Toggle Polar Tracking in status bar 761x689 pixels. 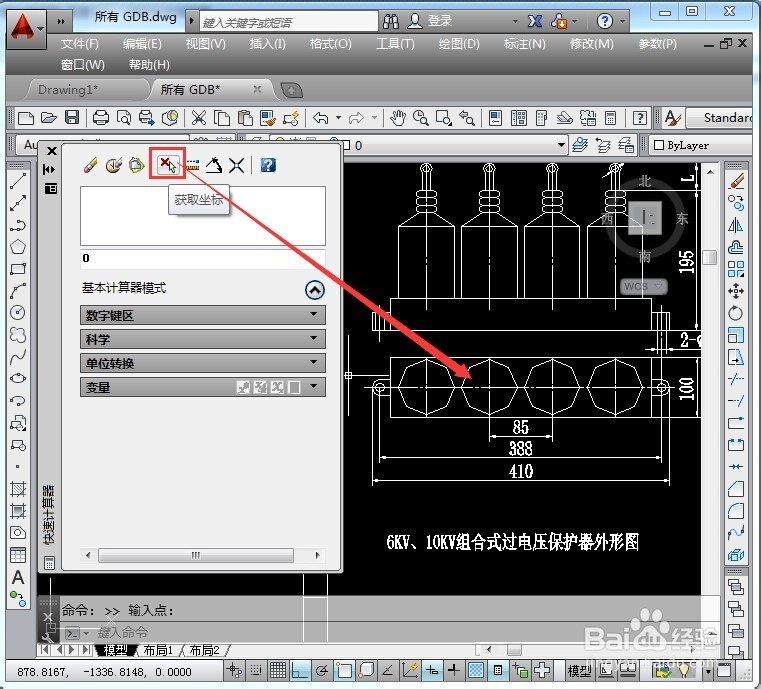pos(321,671)
